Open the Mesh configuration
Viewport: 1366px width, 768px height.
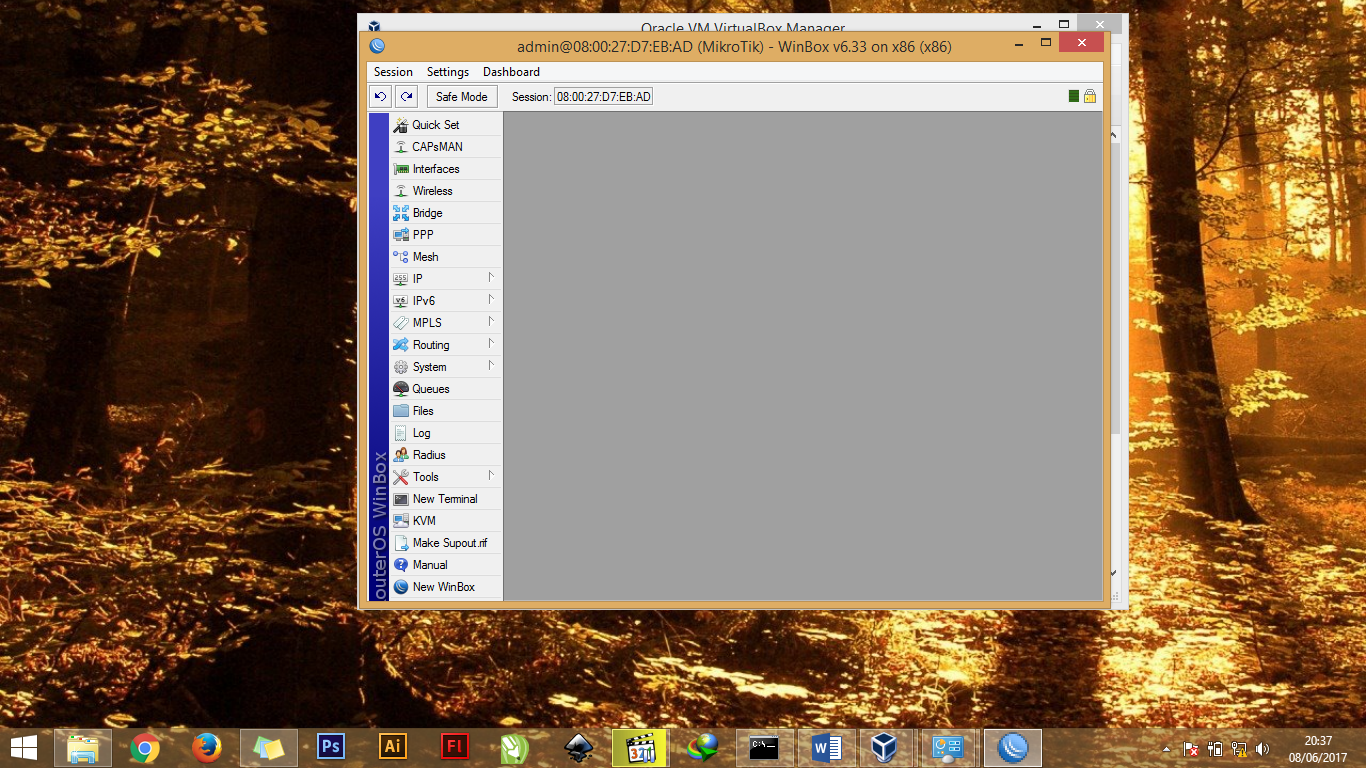point(445,257)
